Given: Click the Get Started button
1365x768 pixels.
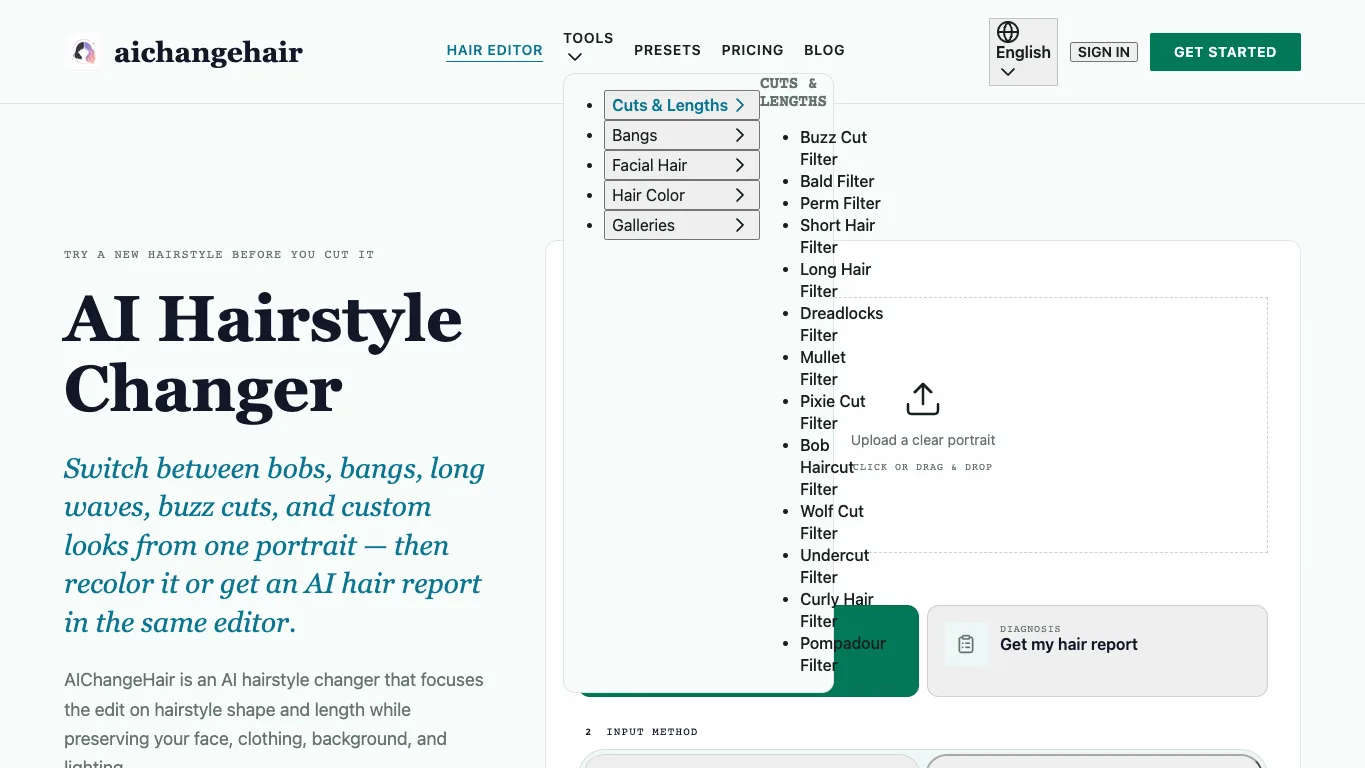Looking at the screenshot, I should click(x=1225, y=52).
